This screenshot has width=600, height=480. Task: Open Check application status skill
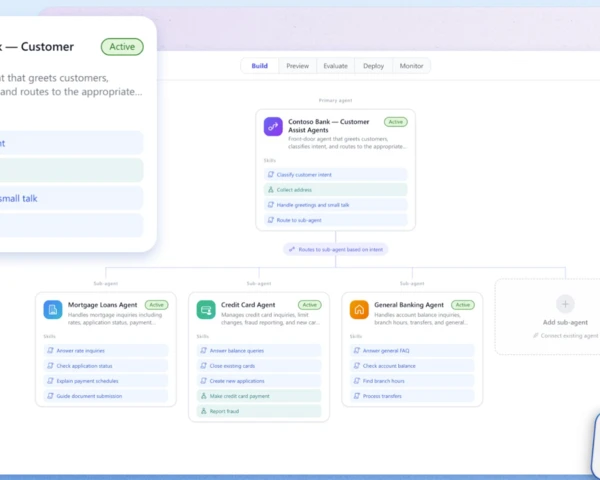tap(106, 366)
